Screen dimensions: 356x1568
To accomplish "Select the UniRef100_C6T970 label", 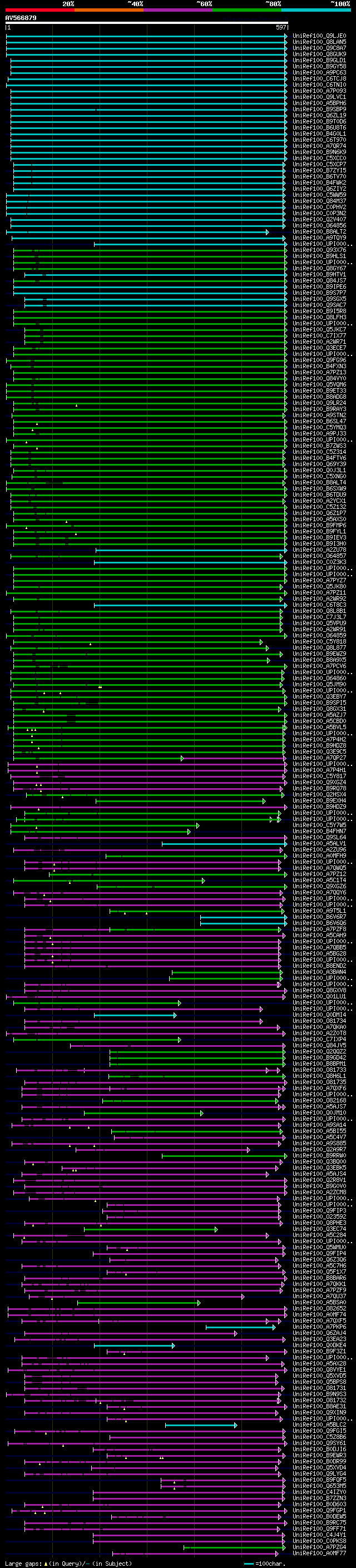I will click(x=319, y=140).
